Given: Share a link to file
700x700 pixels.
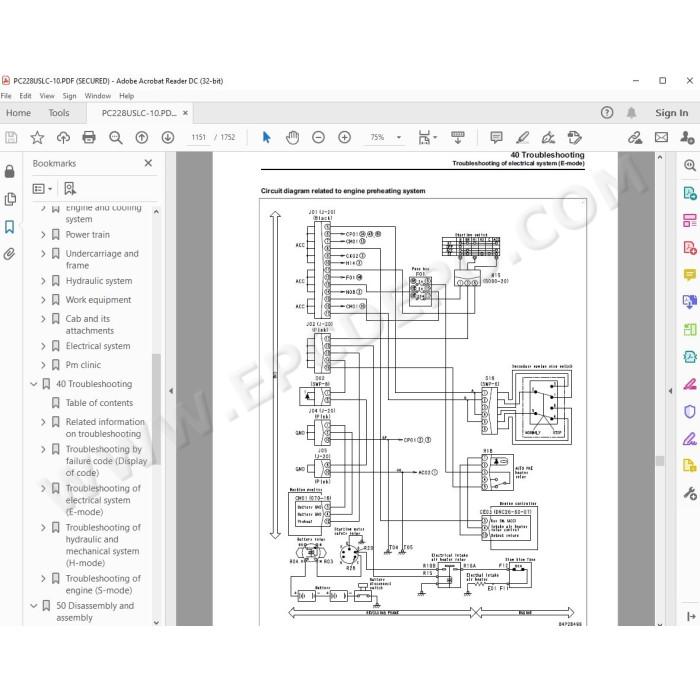Looking at the screenshot, I should [x=635, y=138].
